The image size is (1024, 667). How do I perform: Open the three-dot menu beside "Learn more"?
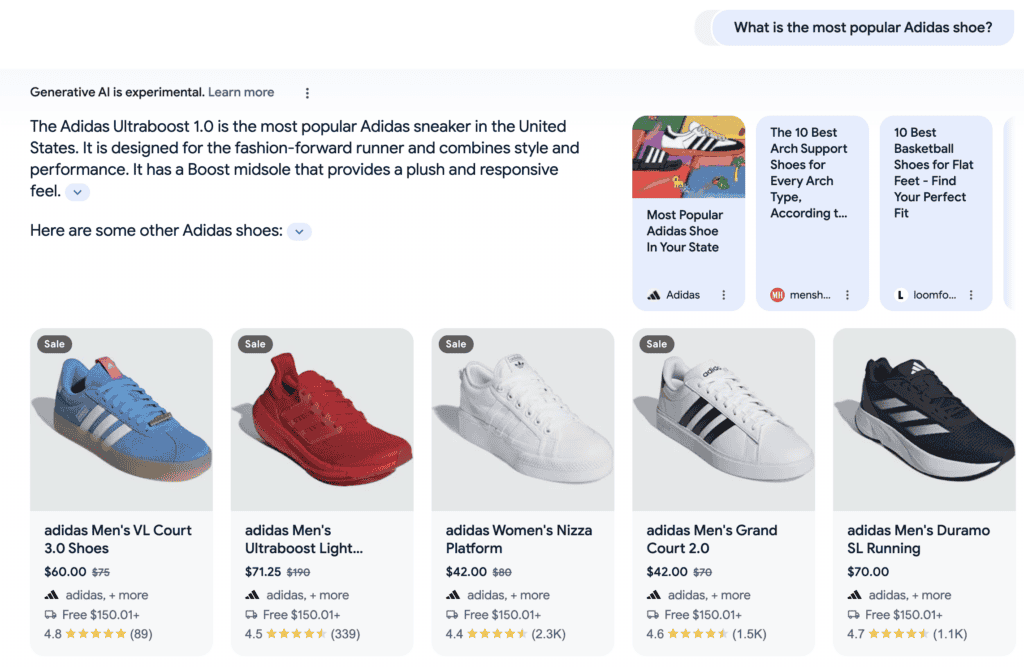point(307,92)
